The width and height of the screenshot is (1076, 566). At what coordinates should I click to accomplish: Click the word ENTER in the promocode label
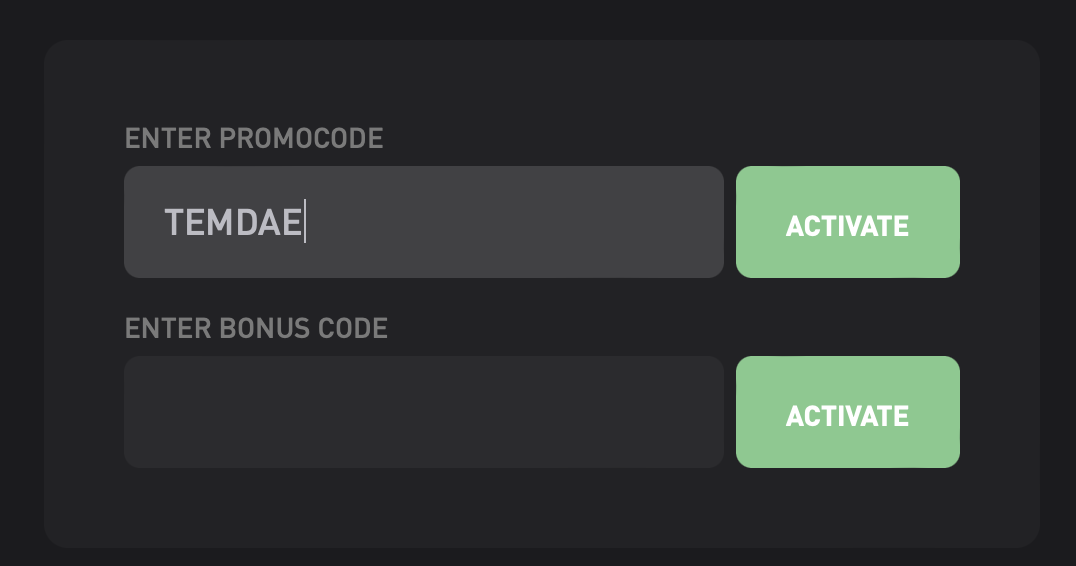coord(167,138)
